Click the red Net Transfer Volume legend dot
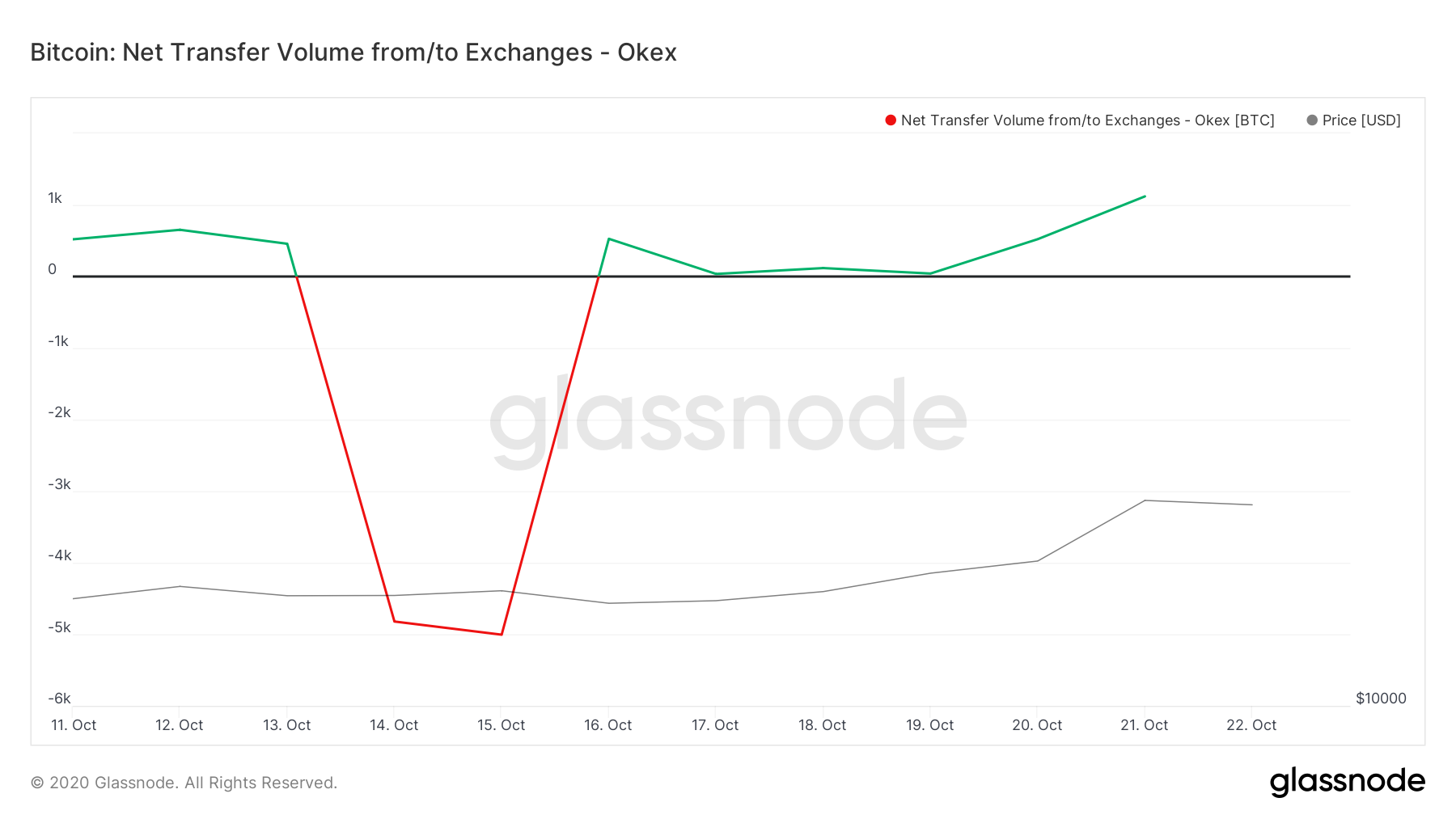The height and width of the screenshot is (819, 1456). pos(891,120)
